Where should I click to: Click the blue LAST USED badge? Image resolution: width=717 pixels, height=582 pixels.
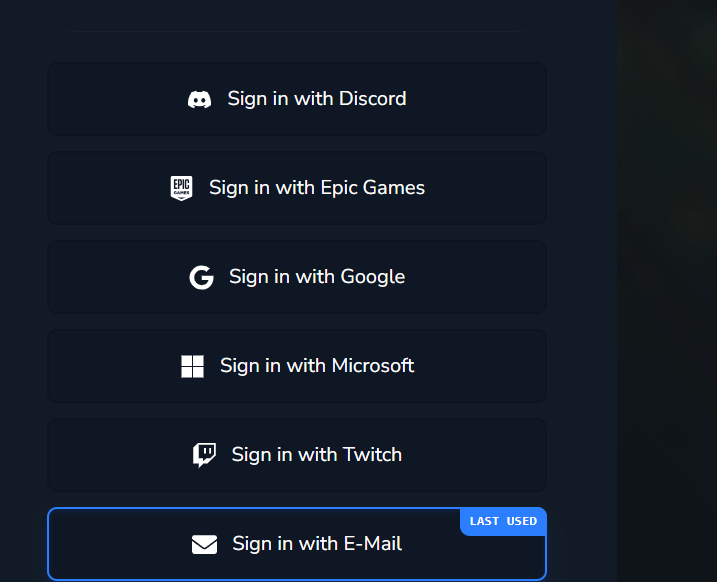503,521
